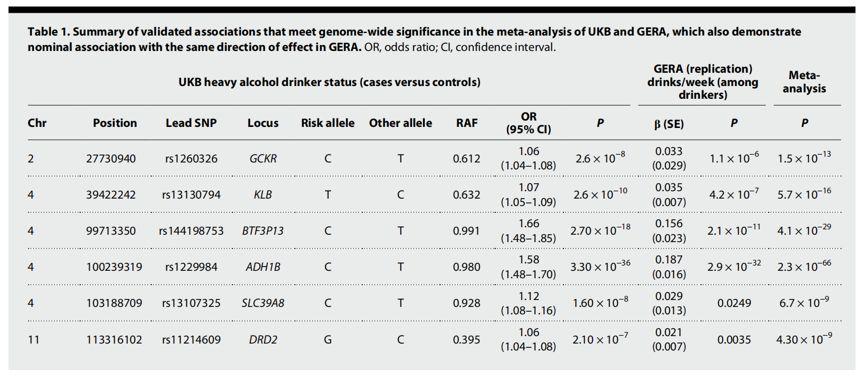Select the rs13130794 SNP entry

tap(190, 195)
